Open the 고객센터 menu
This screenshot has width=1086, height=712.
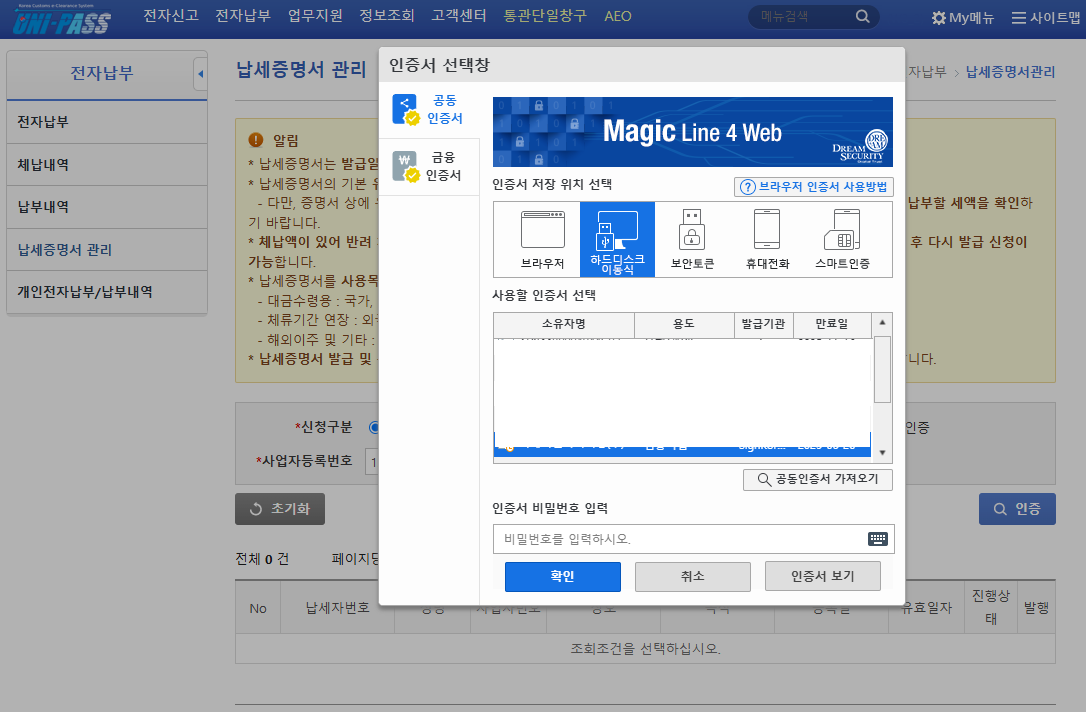(459, 16)
